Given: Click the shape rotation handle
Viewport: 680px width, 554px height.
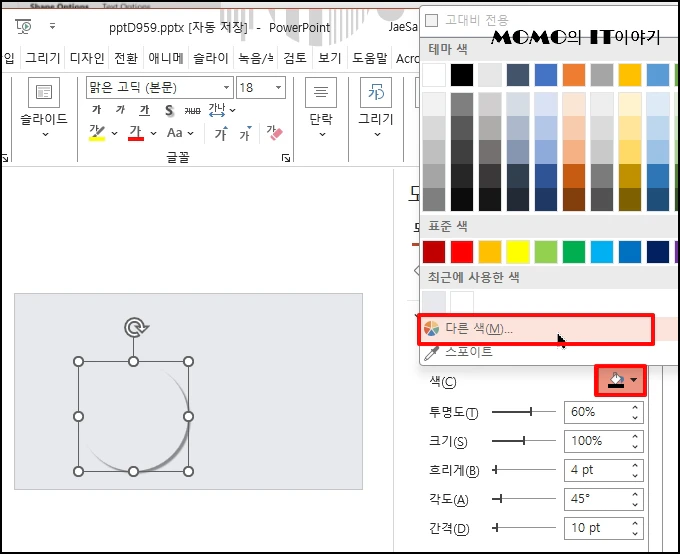Looking at the screenshot, I should [136, 328].
